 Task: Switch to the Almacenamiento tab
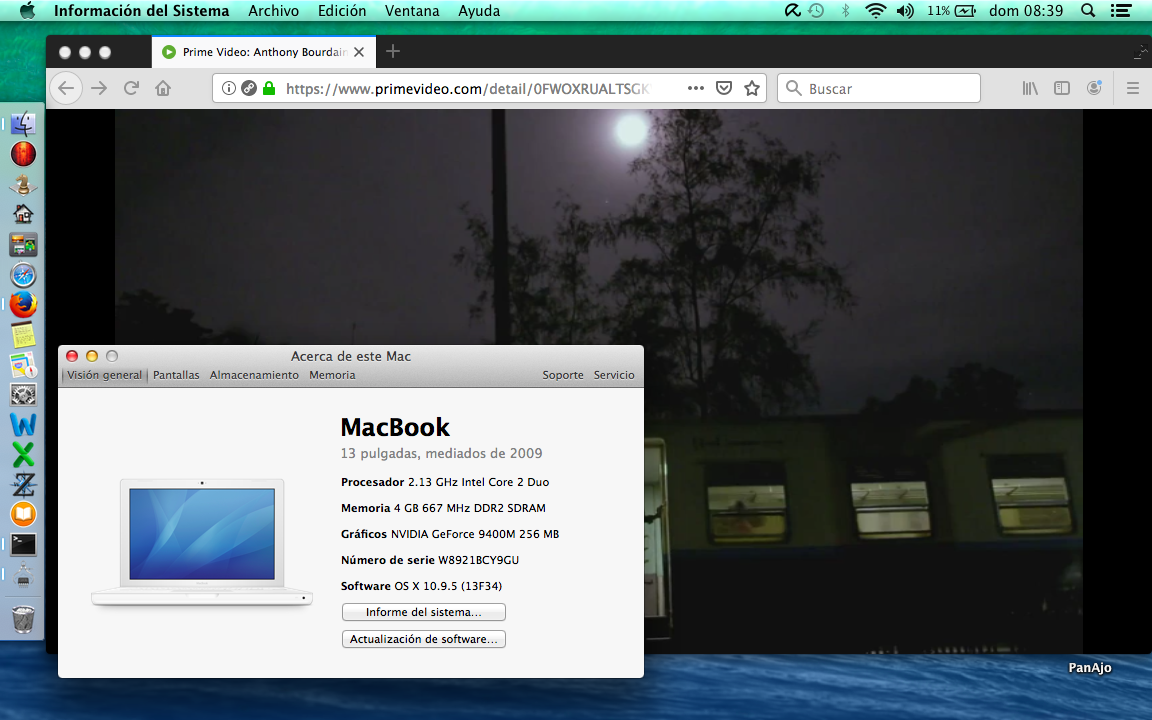click(254, 375)
